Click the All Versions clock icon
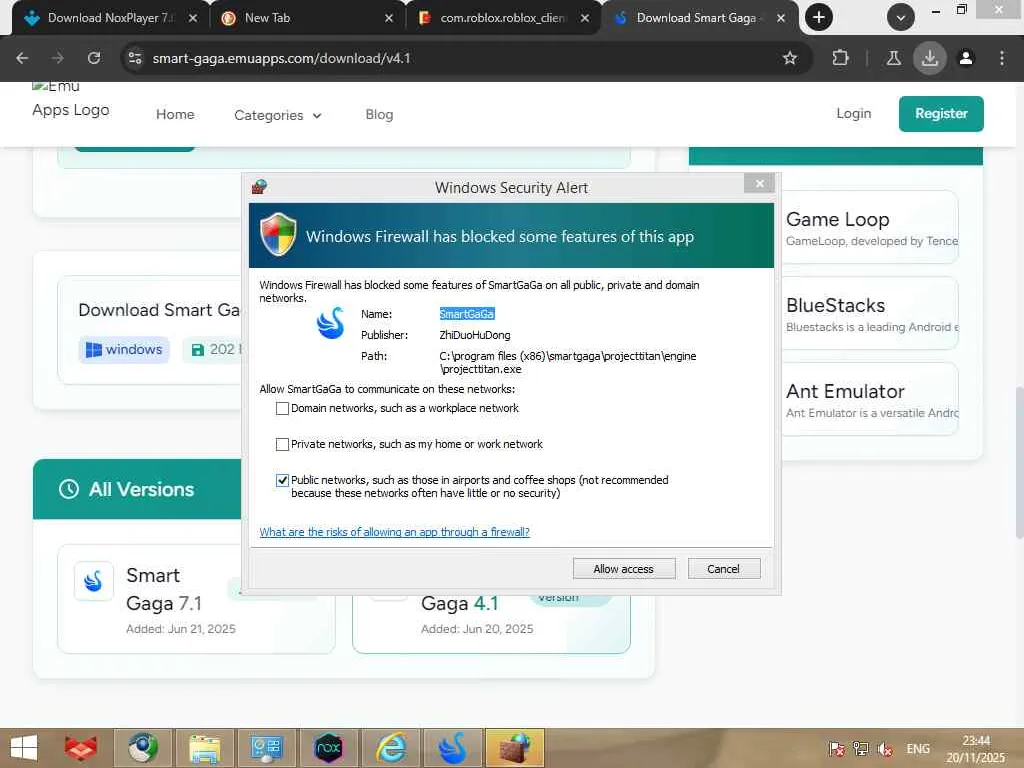This screenshot has width=1024, height=768. pos(69,489)
